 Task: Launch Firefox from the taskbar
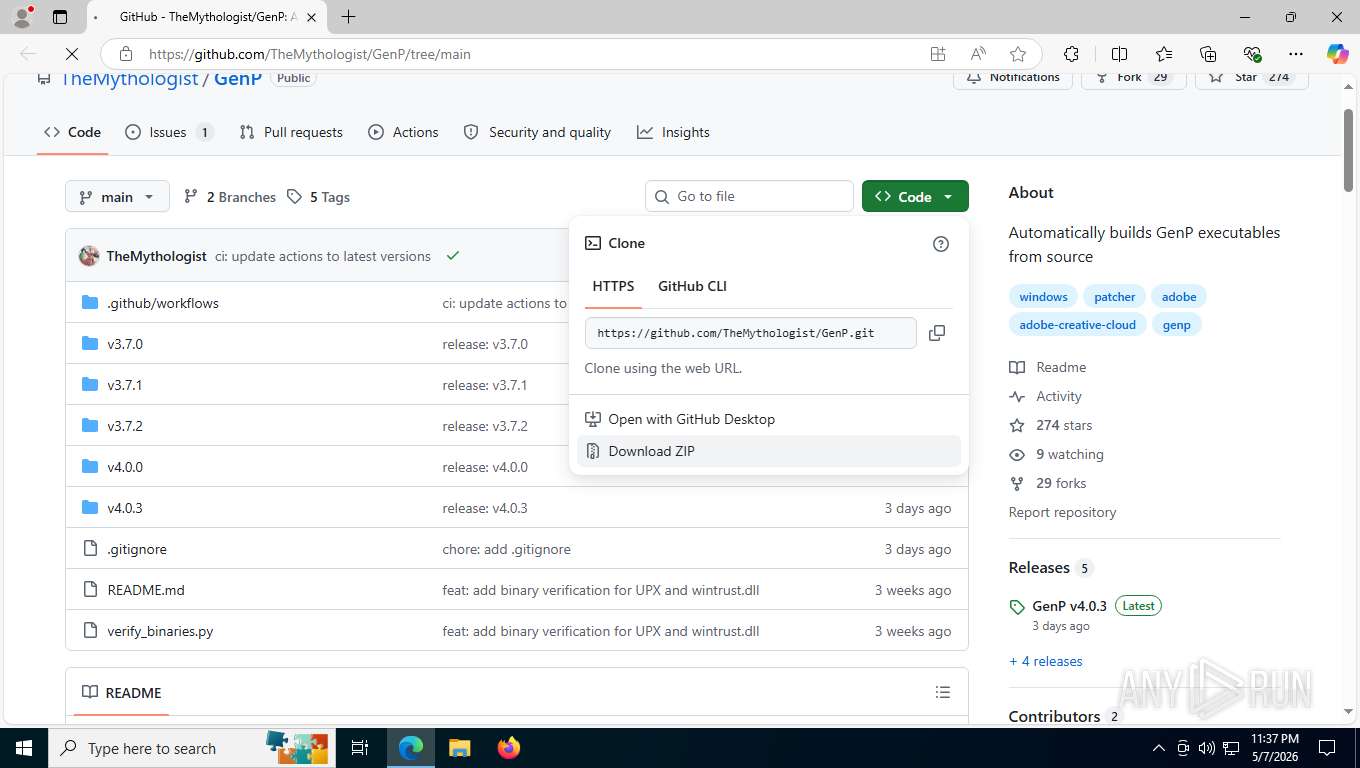509,748
